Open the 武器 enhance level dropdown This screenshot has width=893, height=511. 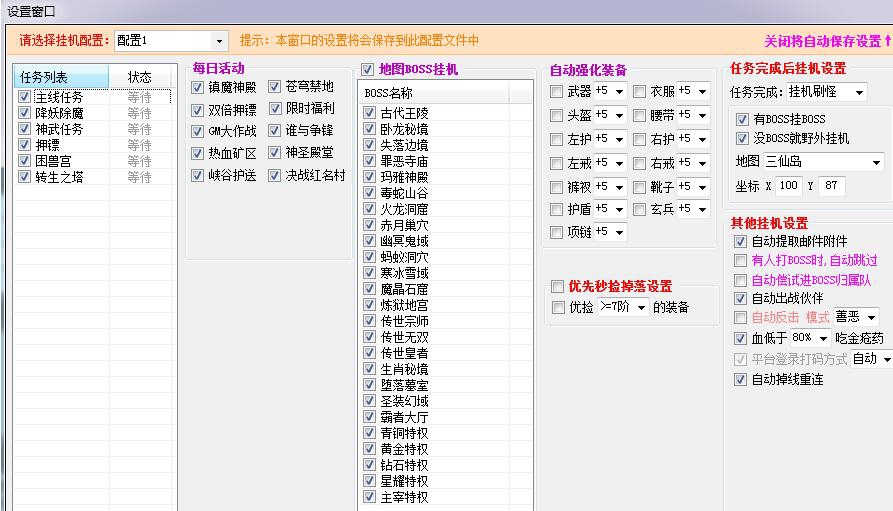coord(610,91)
